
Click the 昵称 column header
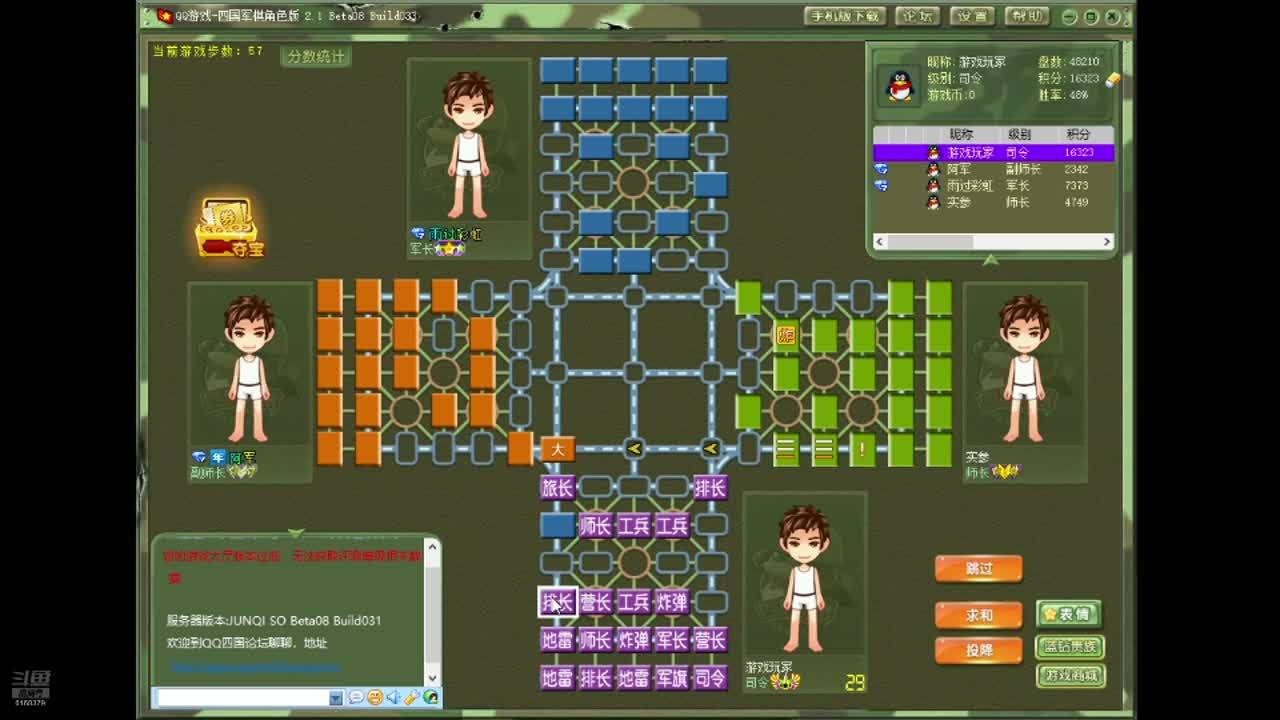pyautogui.click(x=961, y=134)
